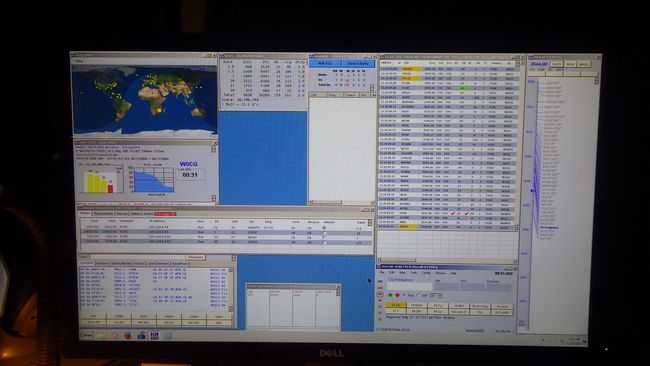Click the callsign entry field under CQ-Frequency

pos(410,286)
